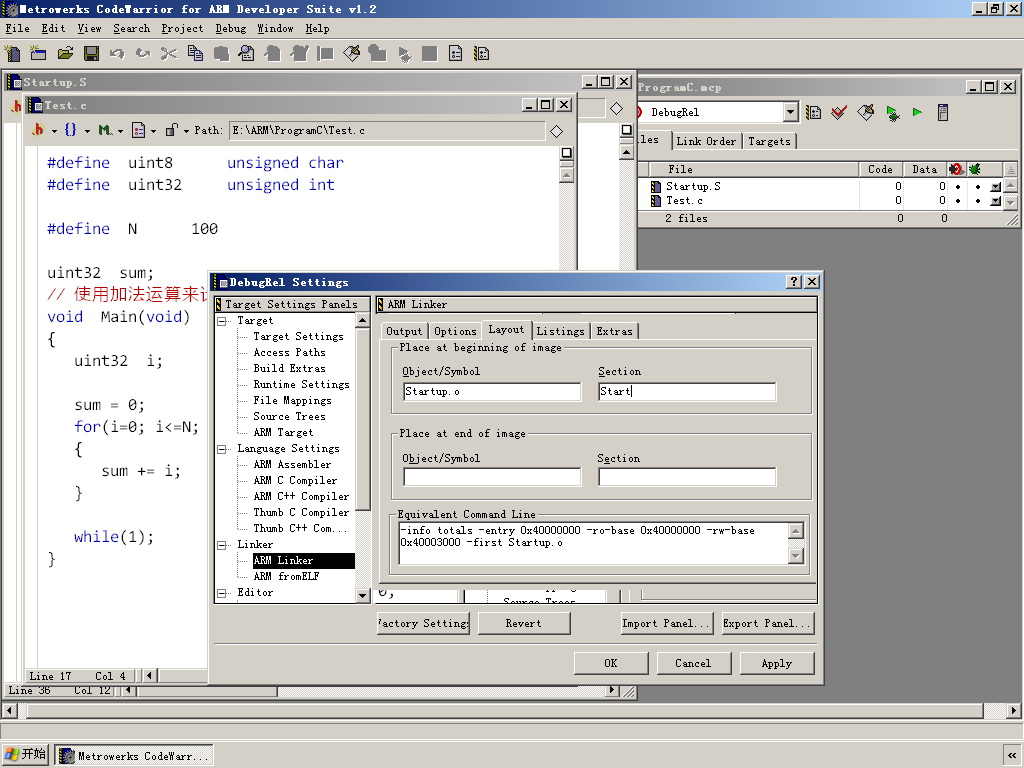This screenshot has width=1024, height=768.
Task: Save with the floppy disk toolbar icon
Action: (91, 53)
